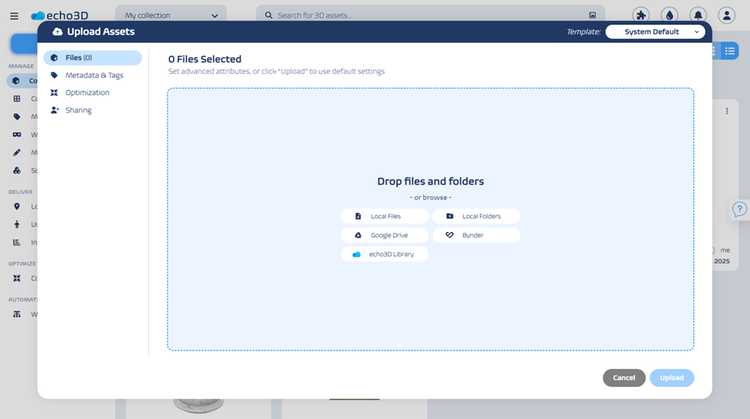The height and width of the screenshot is (419, 750).
Task: Browse from Bynder
Action: [x=476, y=235]
